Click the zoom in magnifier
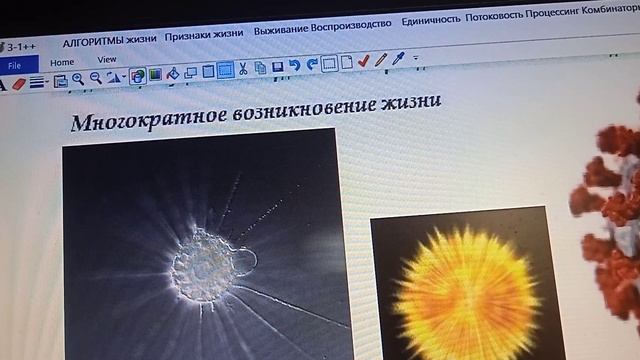The image size is (640, 360). [x=78, y=79]
